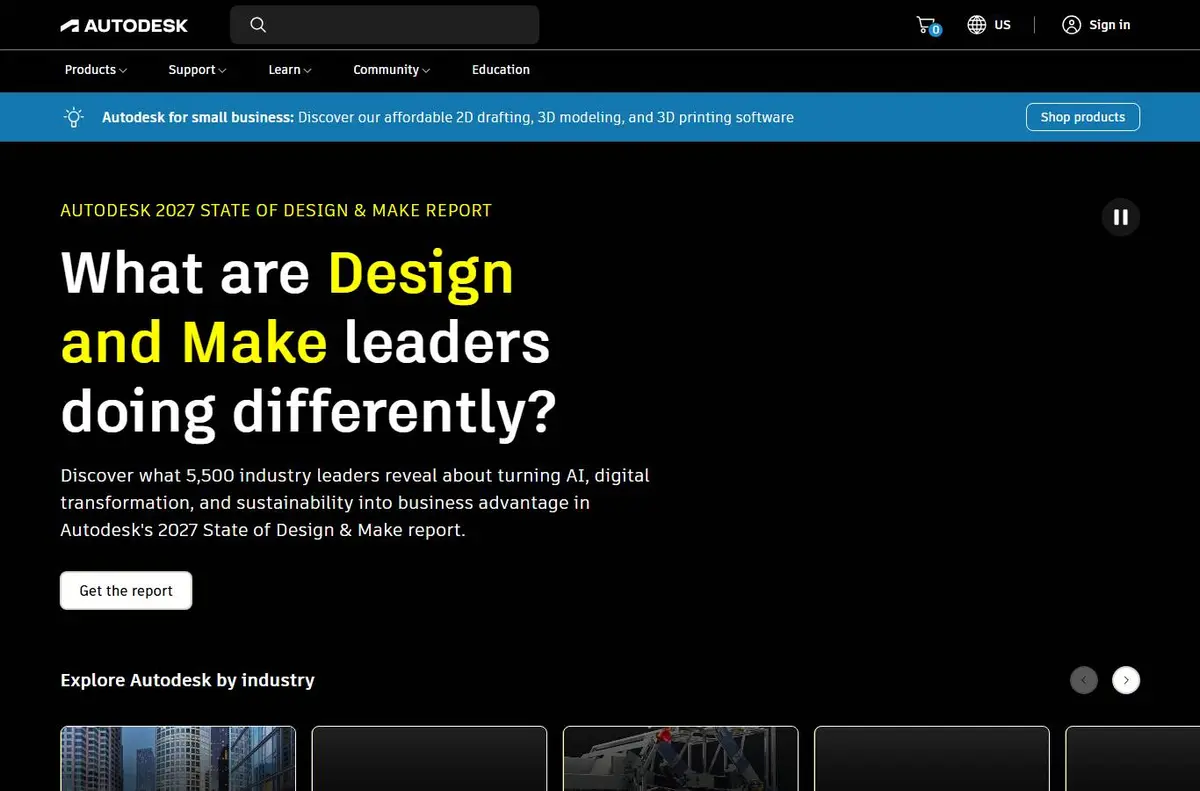Click the search magnifier icon
Screen dimensions: 1200x791
tap(258, 25)
